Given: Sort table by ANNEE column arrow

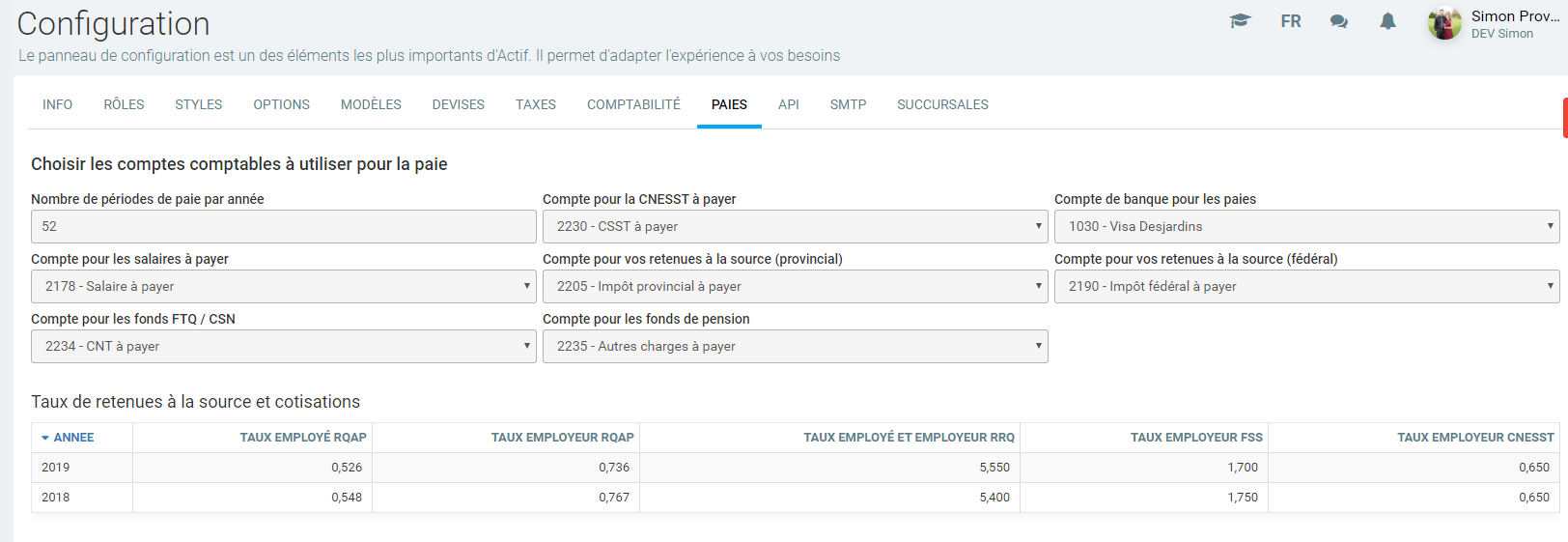Looking at the screenshot, I should (x=45, y=438).
